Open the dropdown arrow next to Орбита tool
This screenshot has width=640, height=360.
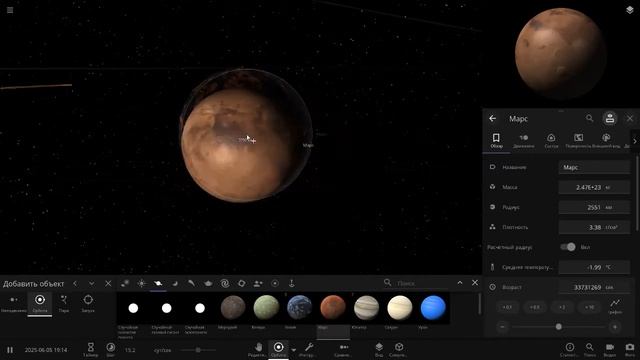point(293,350)
